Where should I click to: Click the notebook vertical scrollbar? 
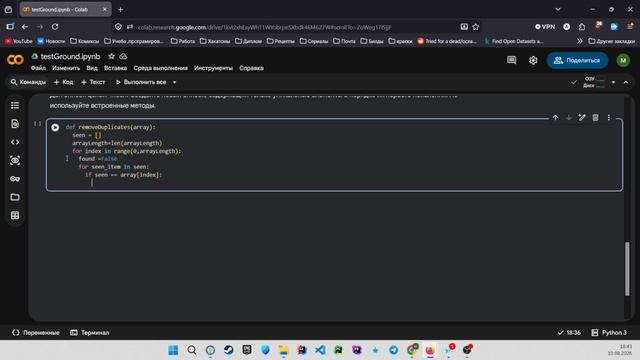point(627,269)
